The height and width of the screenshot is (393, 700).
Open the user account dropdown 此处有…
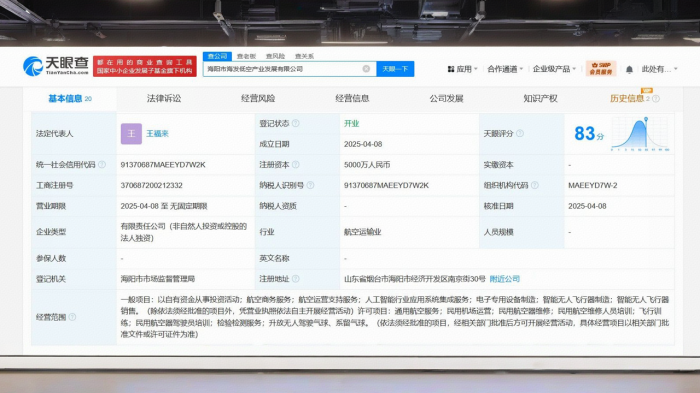(659, 69)
